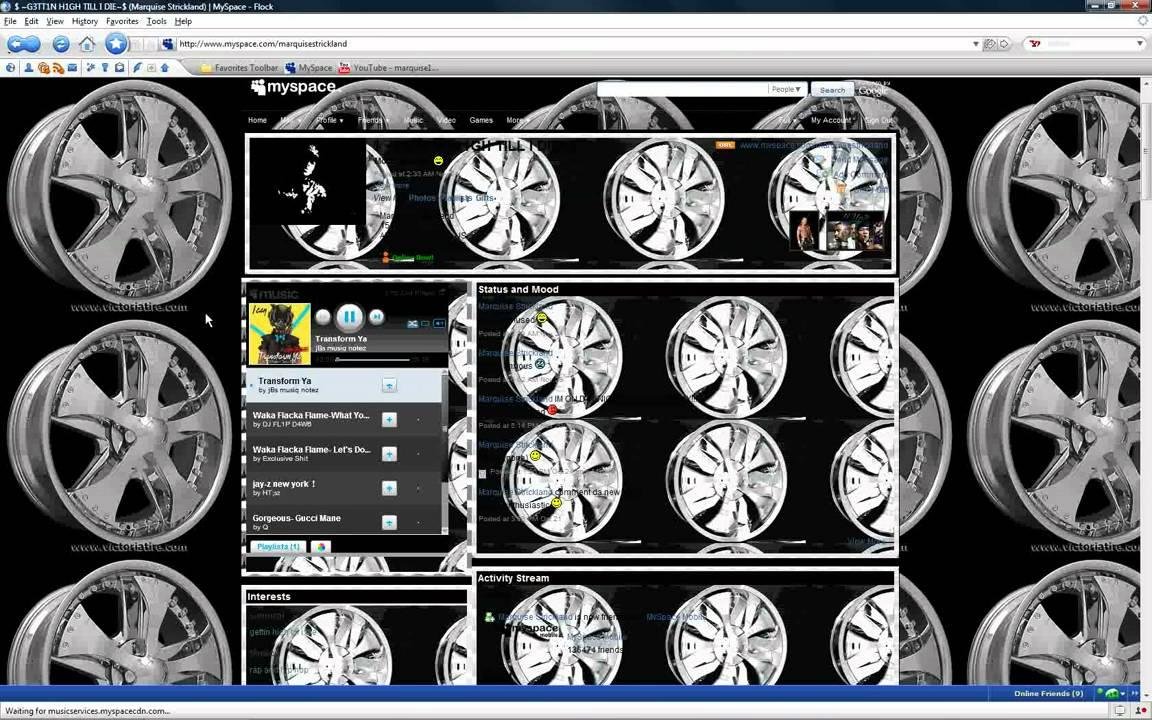The height and width of the screenshot is (720, 1152).
Task: Expand the People search filter dropdown
Action: [787, 90]
